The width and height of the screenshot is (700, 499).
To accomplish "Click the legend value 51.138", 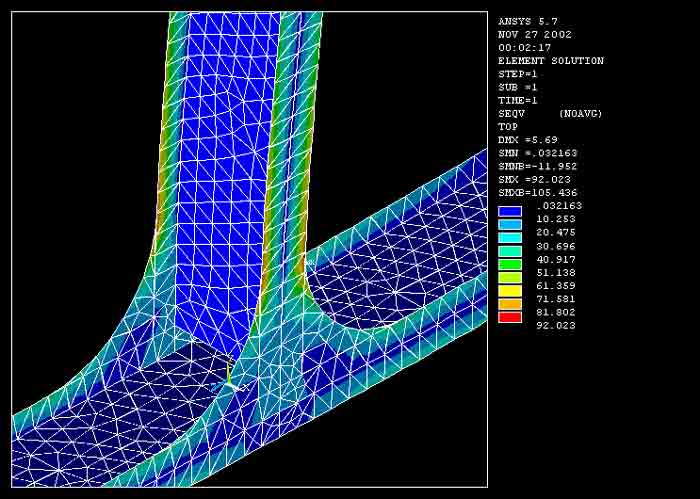I will (556, 273).
